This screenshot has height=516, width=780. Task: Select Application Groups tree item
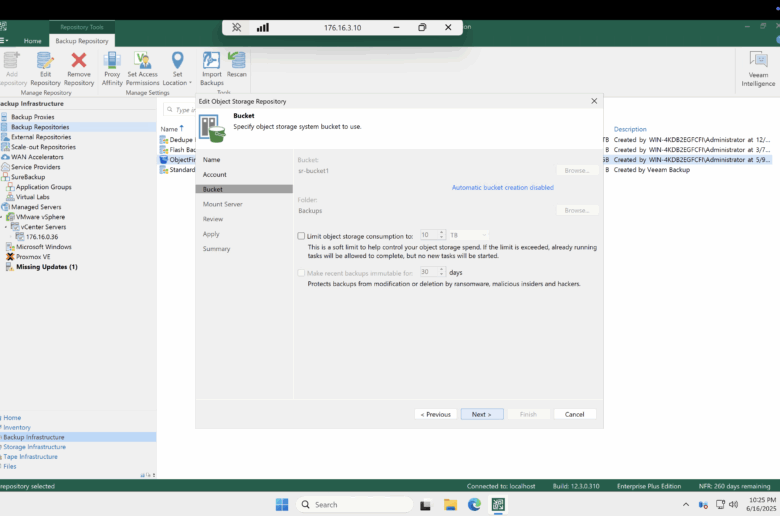43,187
